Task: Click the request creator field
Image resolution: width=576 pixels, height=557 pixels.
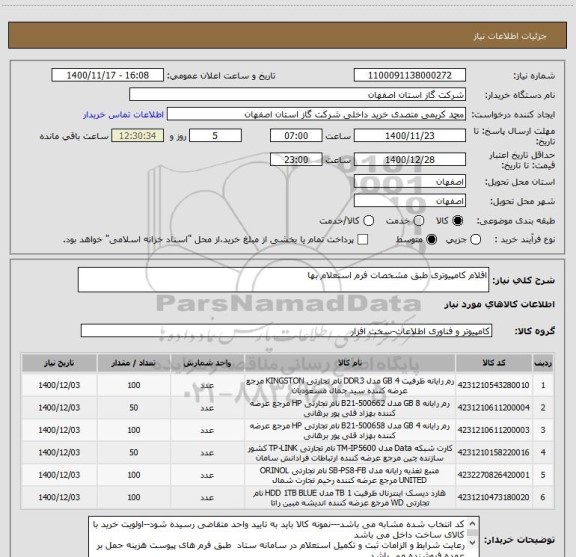Action: click(316, 115)
